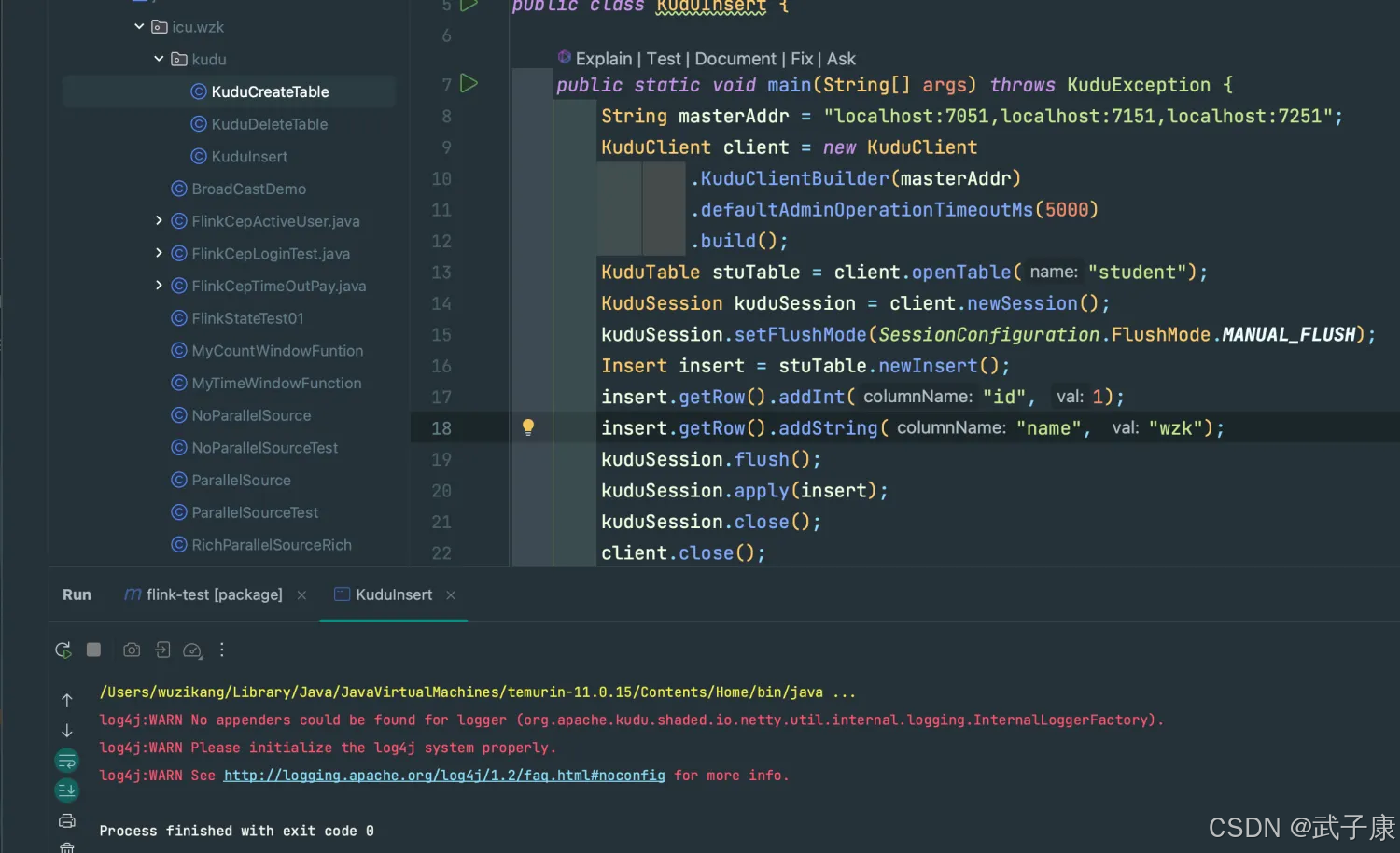
Task: Select the KuduInsert run tab
Action: 393,595
